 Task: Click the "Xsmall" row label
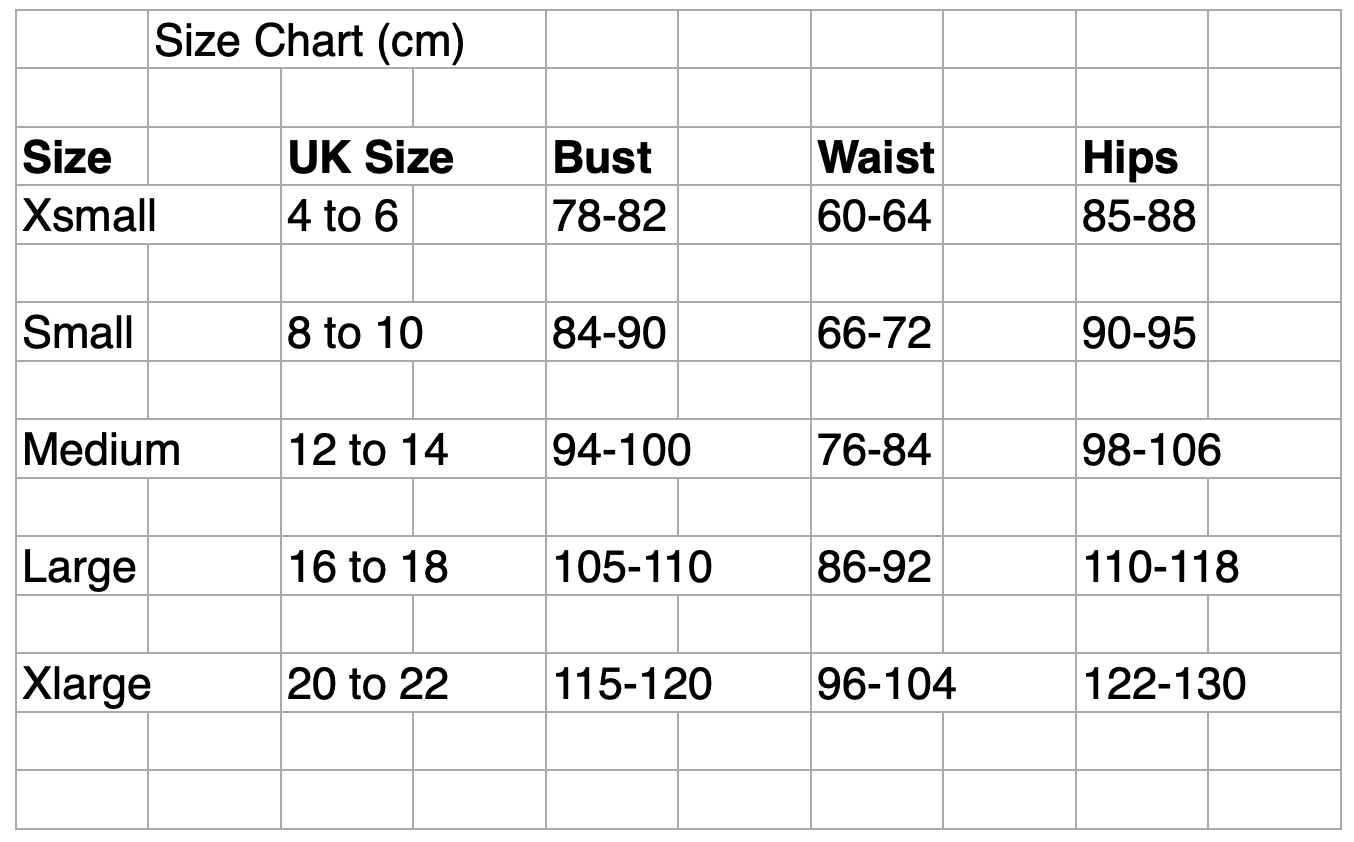[x=88, y=216]
